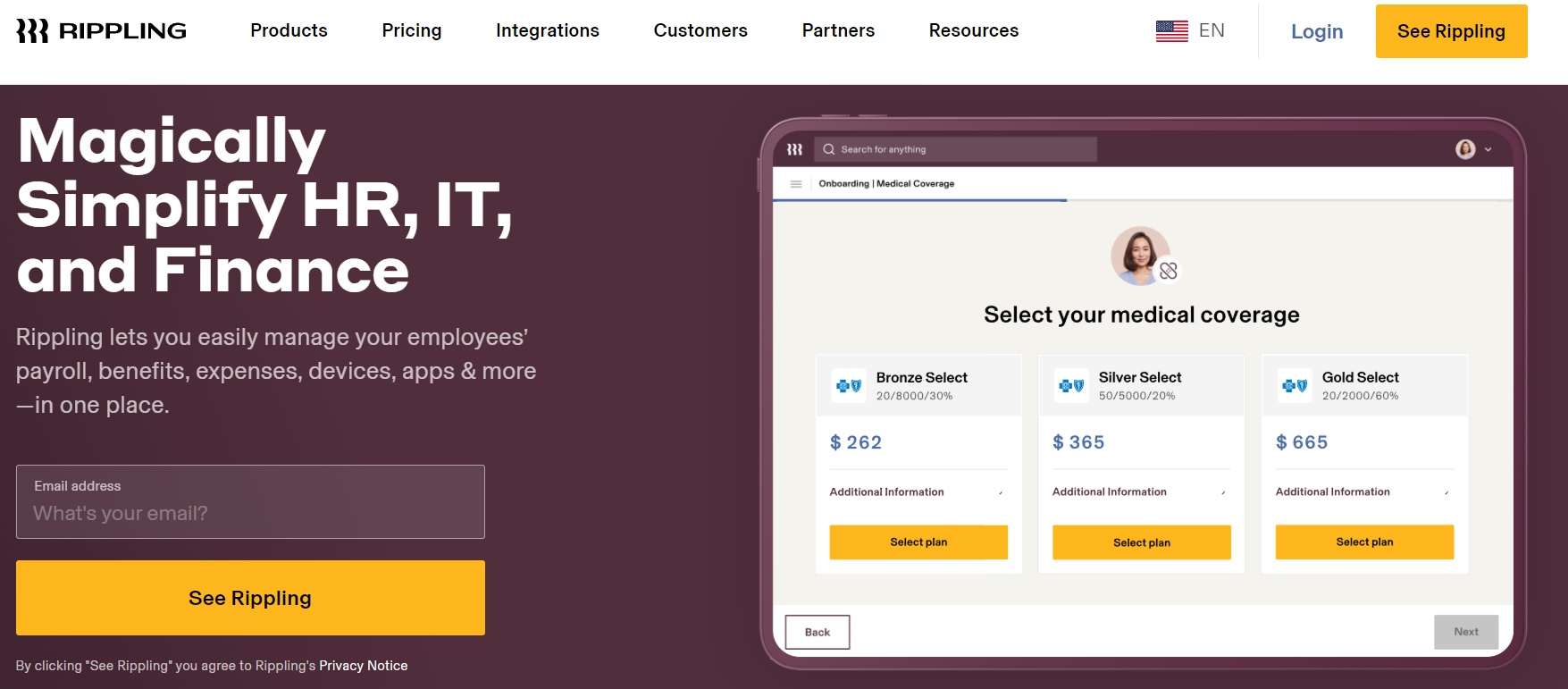Expand Gold Select Additional Information
Viewport: 1568px width, 689px height.
[x=1446, y=492]
